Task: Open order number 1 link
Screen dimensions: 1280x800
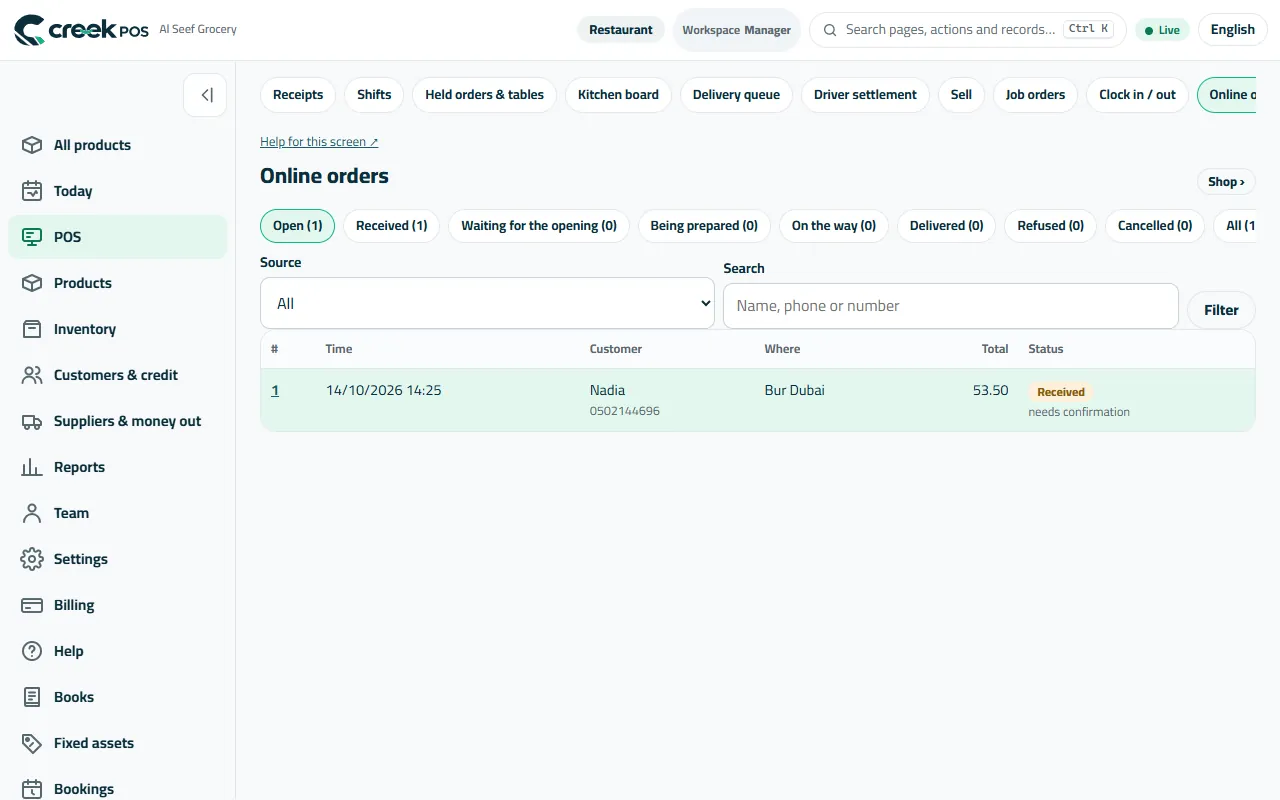Action: click(275, 390)
